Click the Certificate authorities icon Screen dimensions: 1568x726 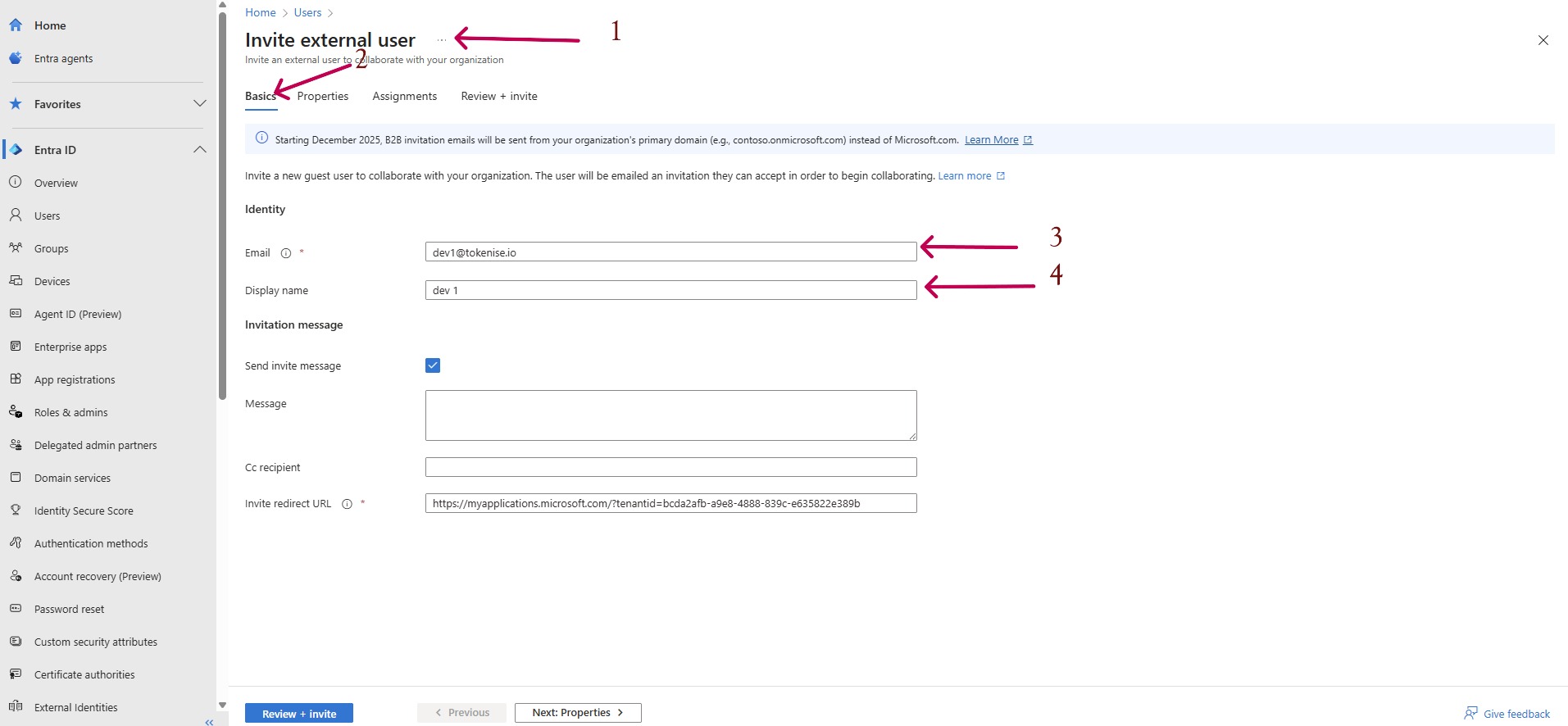coord(16,674)
